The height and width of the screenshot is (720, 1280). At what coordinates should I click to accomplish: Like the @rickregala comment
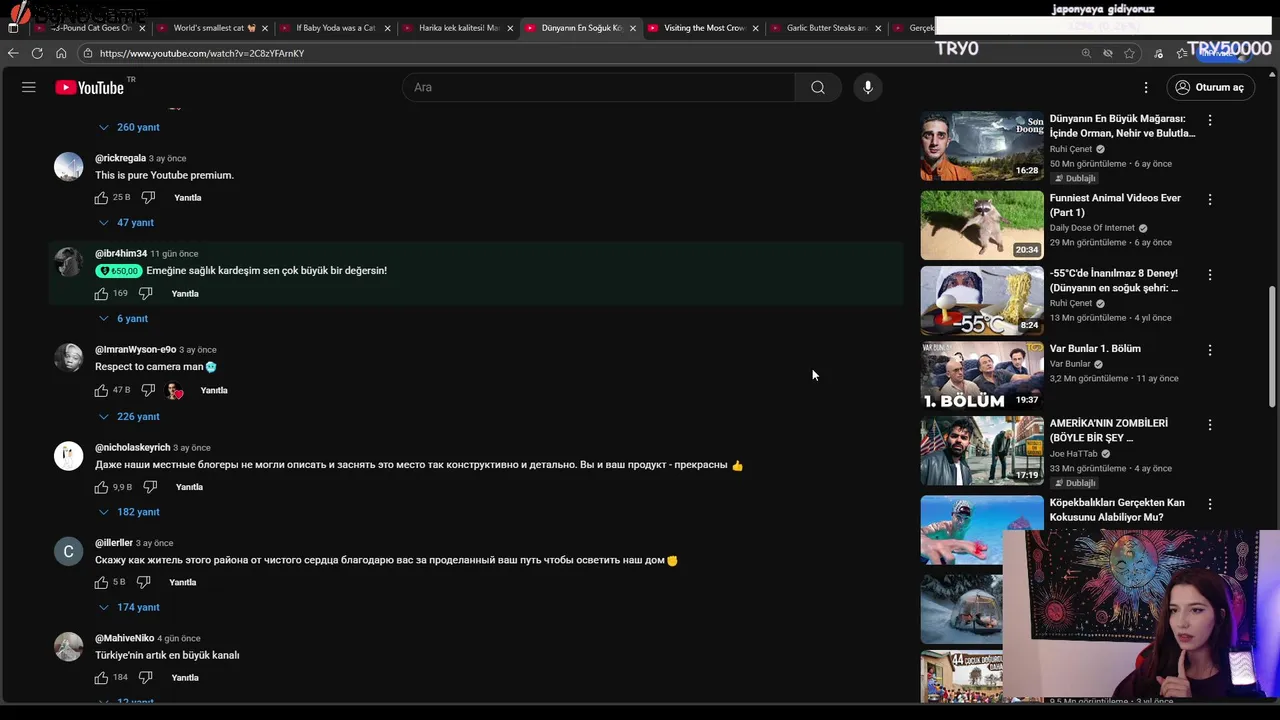[x=101, y=198]
